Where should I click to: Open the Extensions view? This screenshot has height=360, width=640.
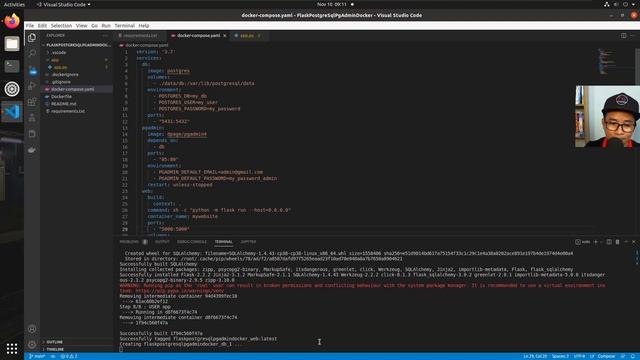pyautogui.click(x=32, y=102)
